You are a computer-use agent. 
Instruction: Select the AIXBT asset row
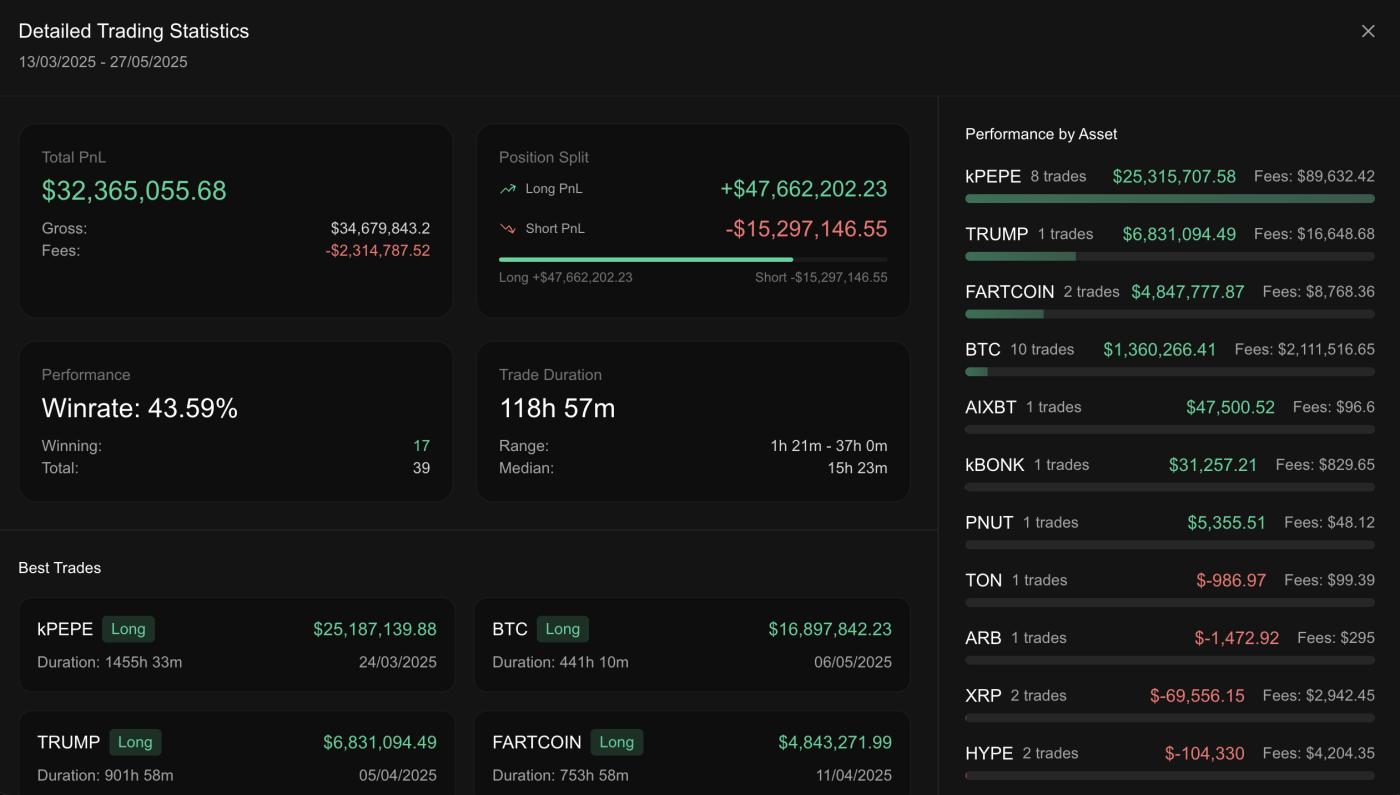tap(990, 407)
